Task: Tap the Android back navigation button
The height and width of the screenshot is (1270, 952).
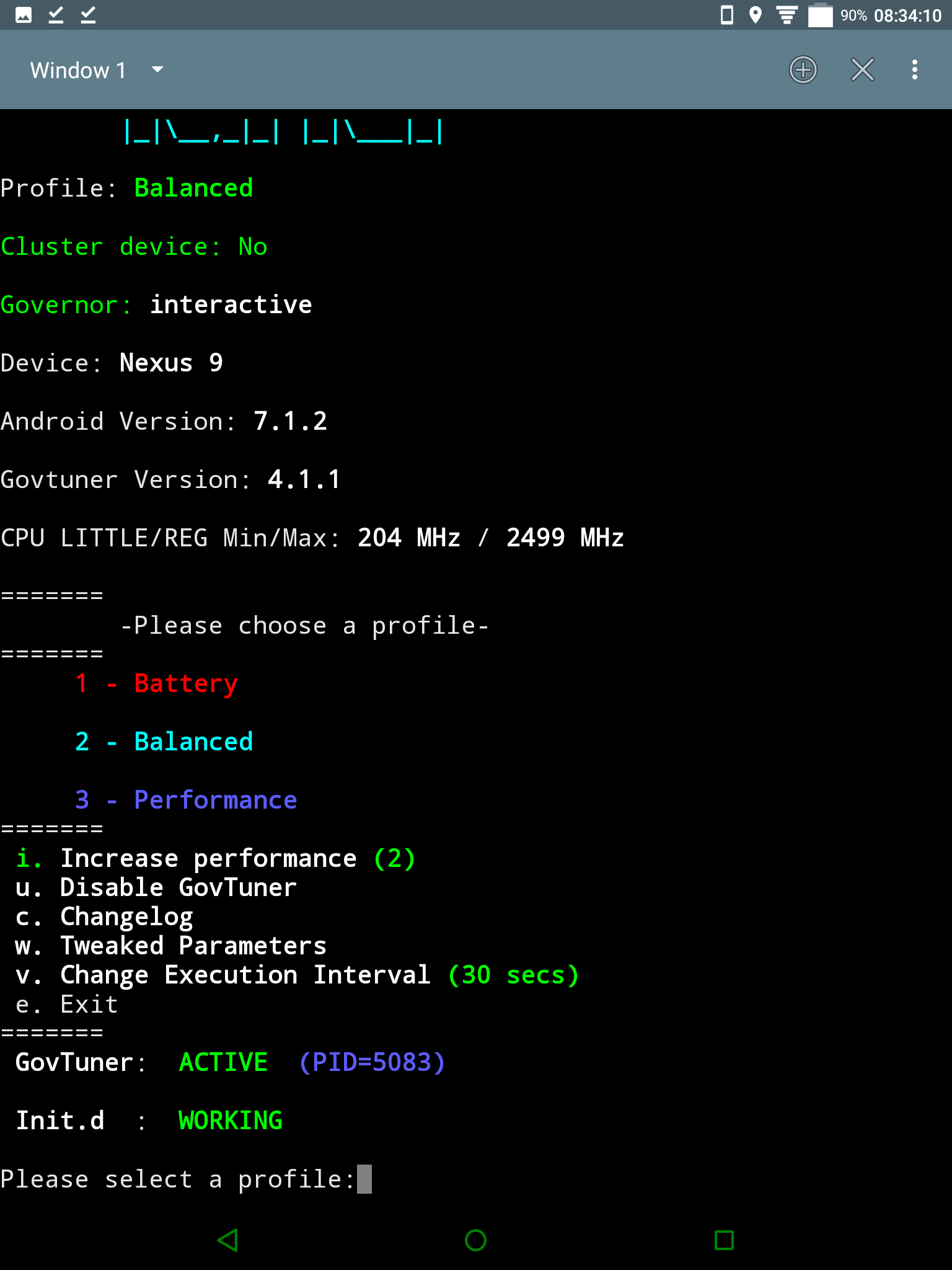Action: [227, 1240]
